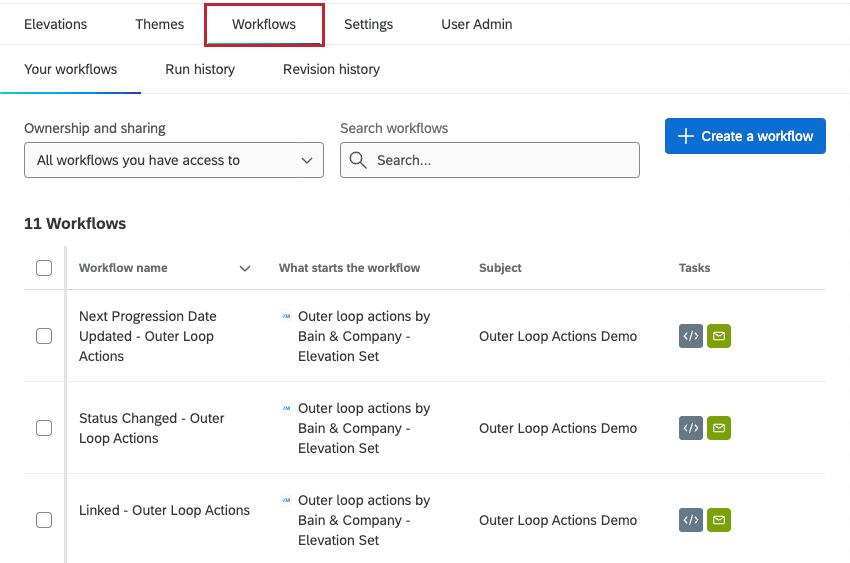
Task: Go to the Settings tab
Action: 368,24
